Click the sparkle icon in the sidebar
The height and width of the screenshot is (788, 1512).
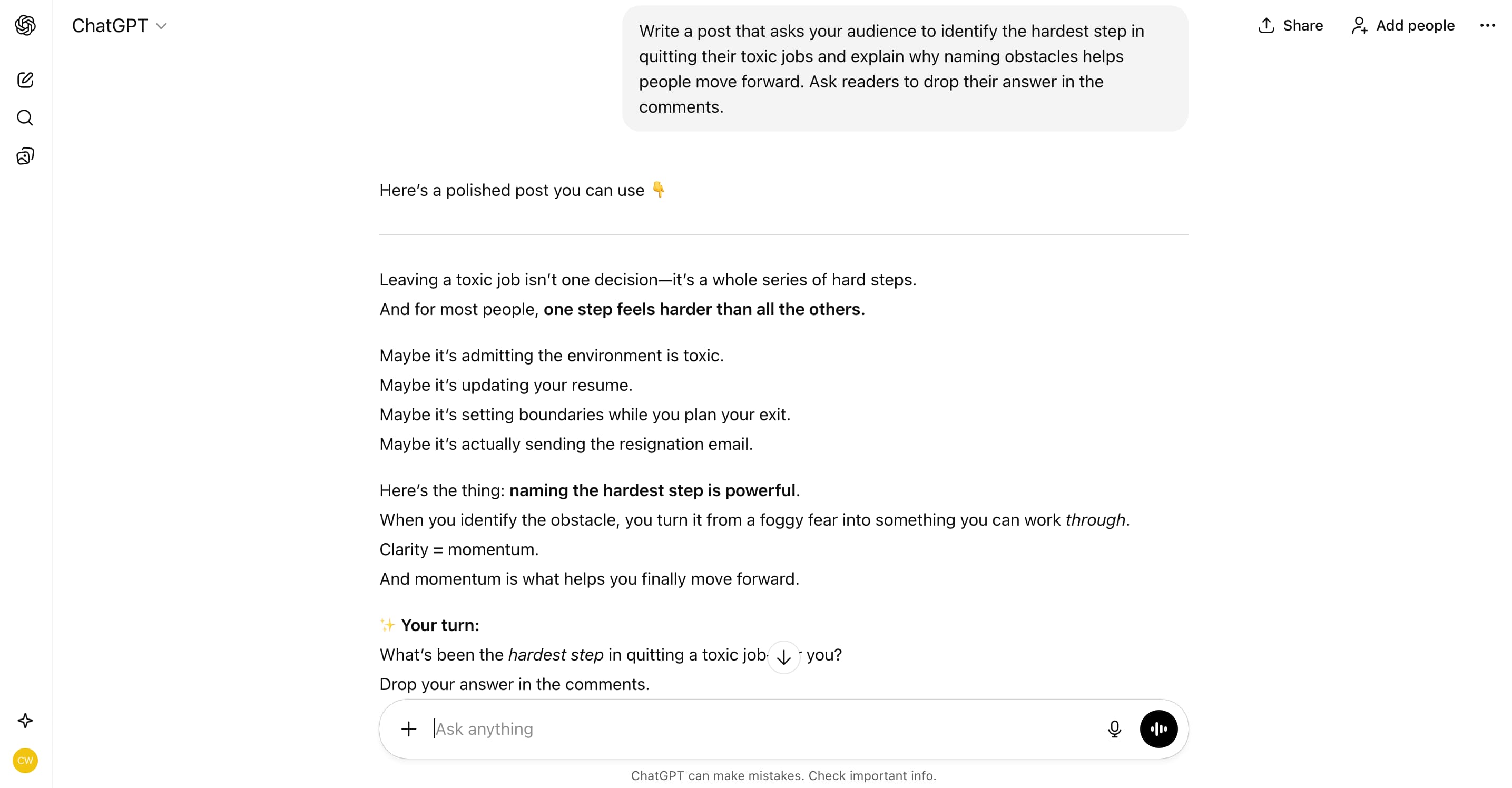(25, 721)
